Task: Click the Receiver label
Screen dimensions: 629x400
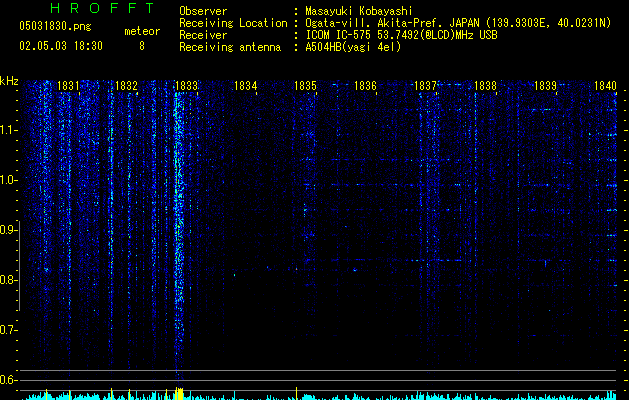Action: (x=203, y=35)
